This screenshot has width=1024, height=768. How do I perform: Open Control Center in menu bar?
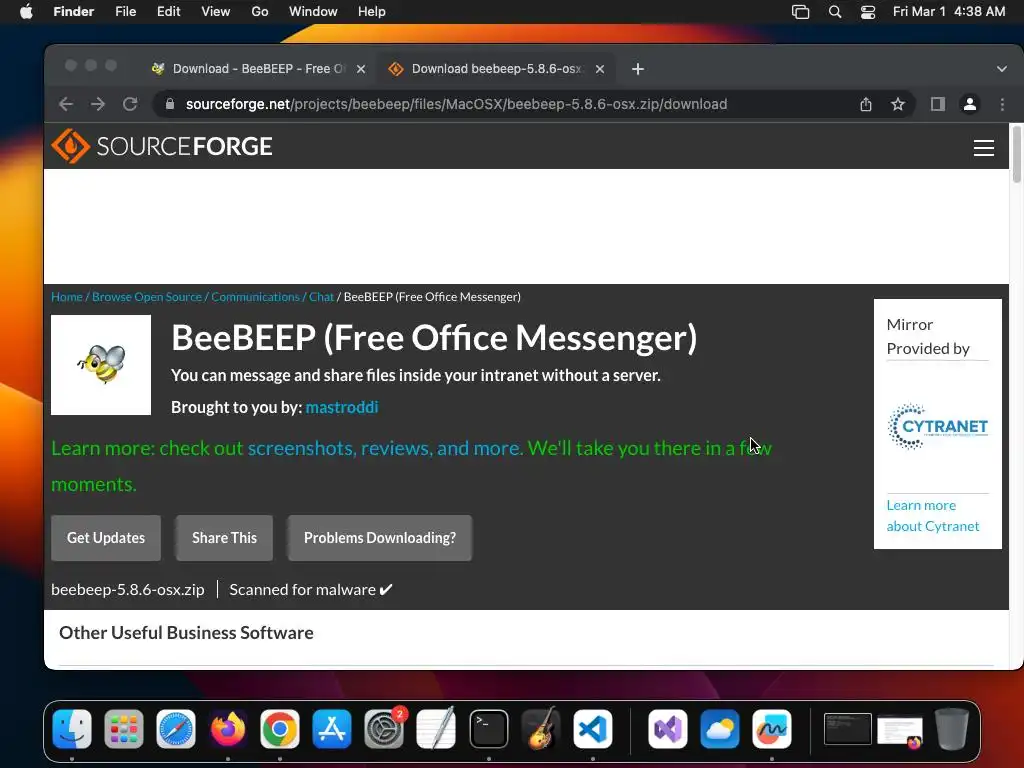click(x=868, y=12)
